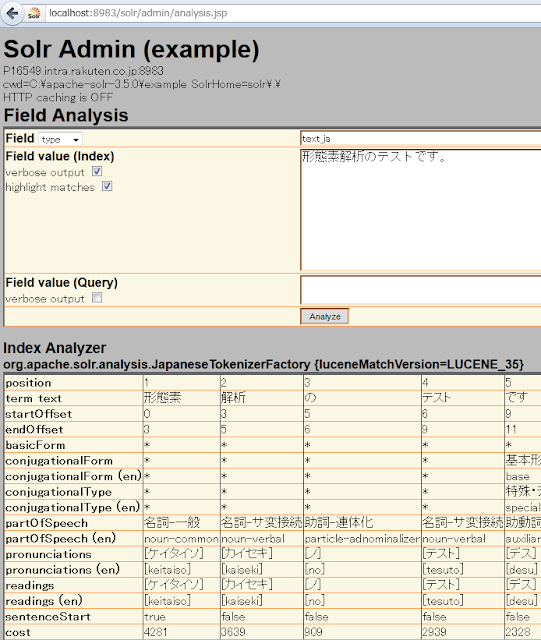
Task: Click the startOffset row label
Action: 38,414
